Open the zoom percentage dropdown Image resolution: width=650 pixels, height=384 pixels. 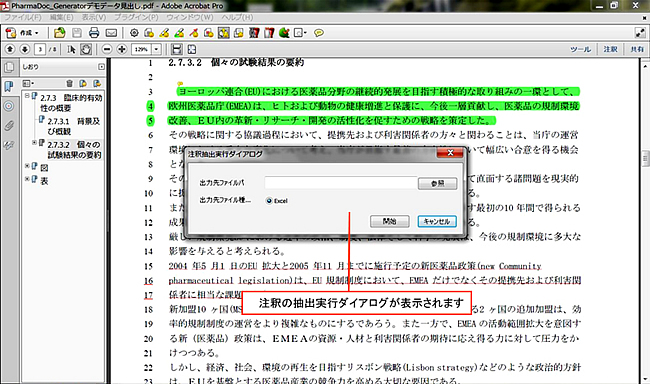(x=156, y=49)
